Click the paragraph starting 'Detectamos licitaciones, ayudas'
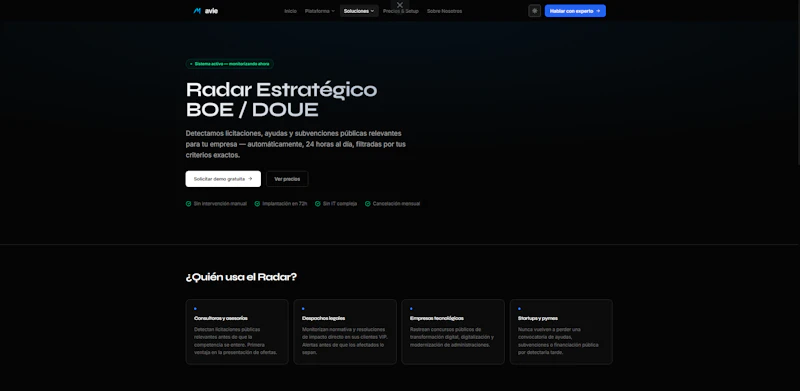The image size is (800, 391). [296, 144]
